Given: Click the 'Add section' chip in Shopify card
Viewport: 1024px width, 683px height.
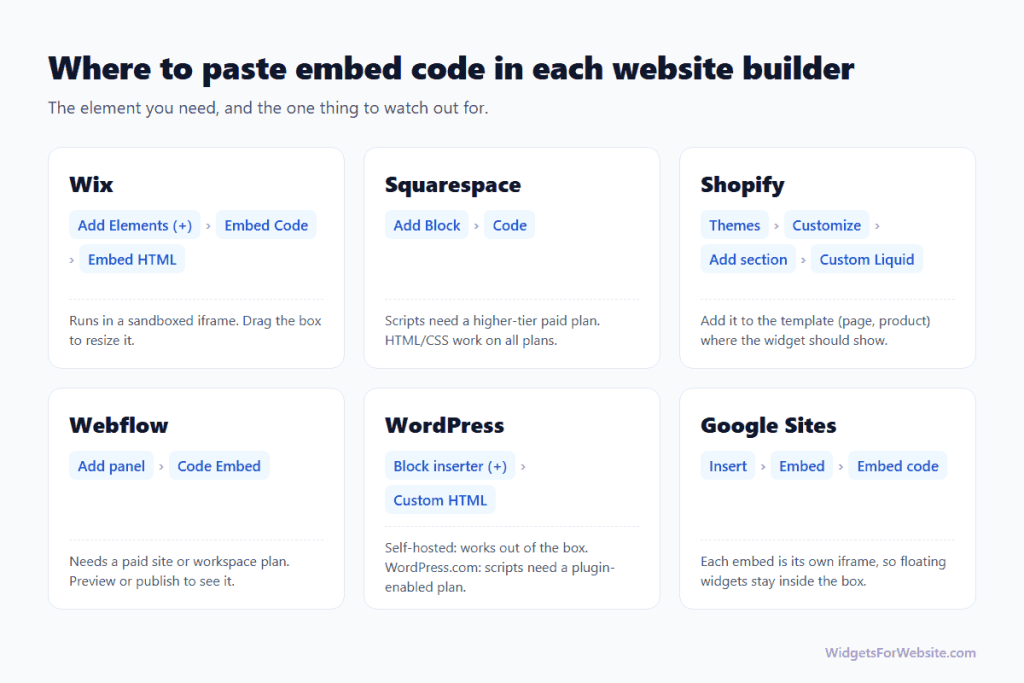Looking at the screenshot, I should (x=748, y=259).
